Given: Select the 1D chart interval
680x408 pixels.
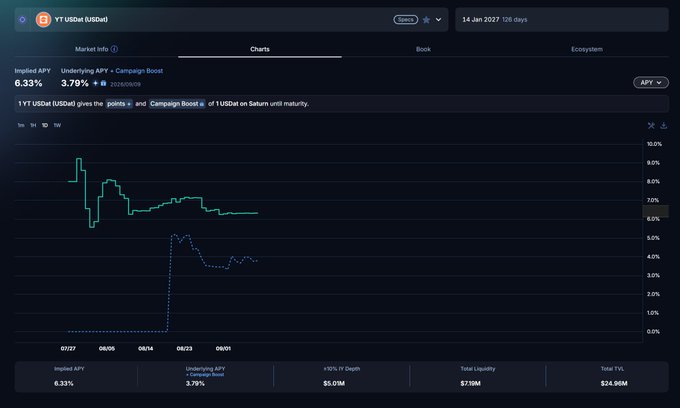Looking at the screenshot, I should click(45, 125).
